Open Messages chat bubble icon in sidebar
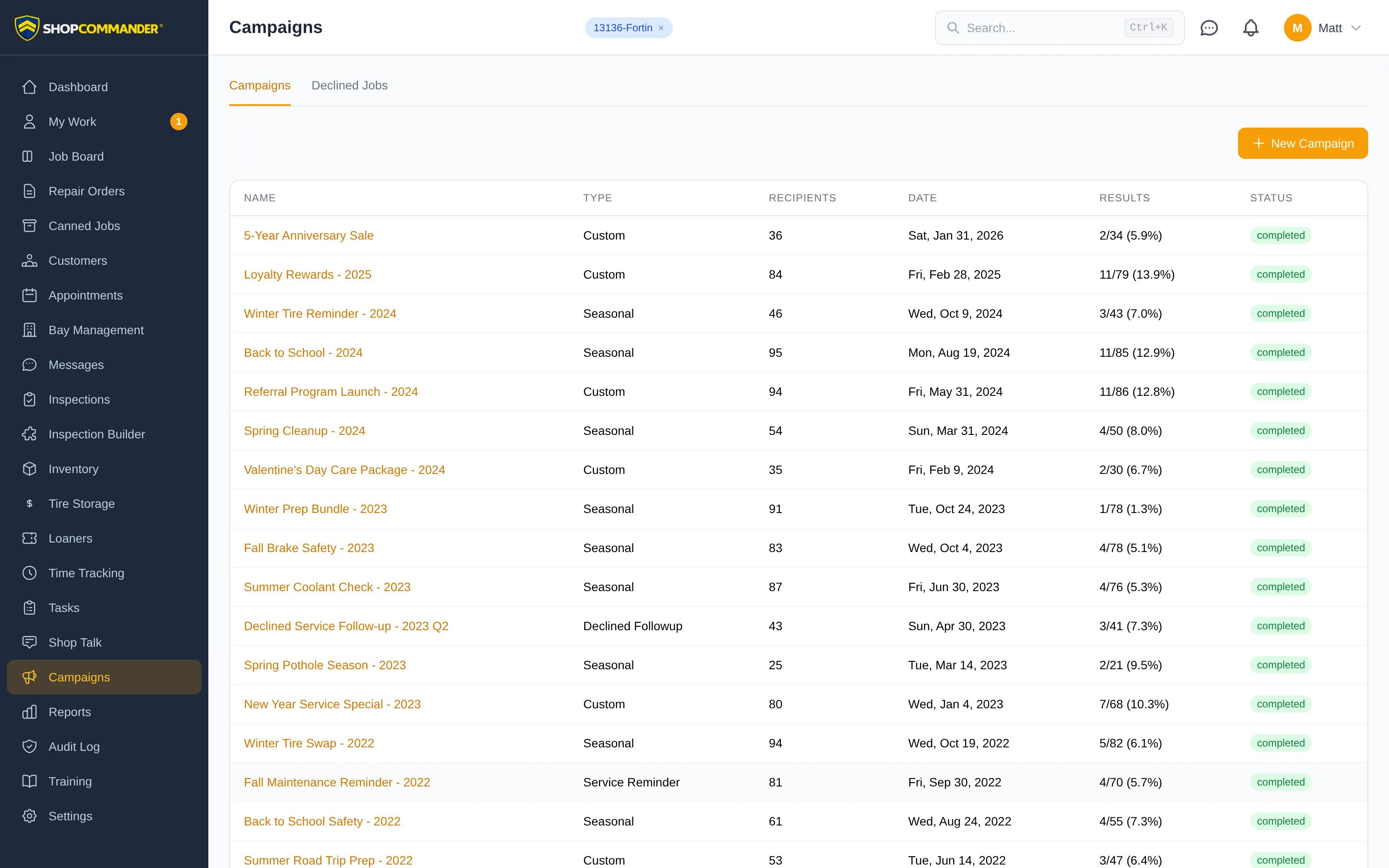1389x868 pixels. point(29,365)
